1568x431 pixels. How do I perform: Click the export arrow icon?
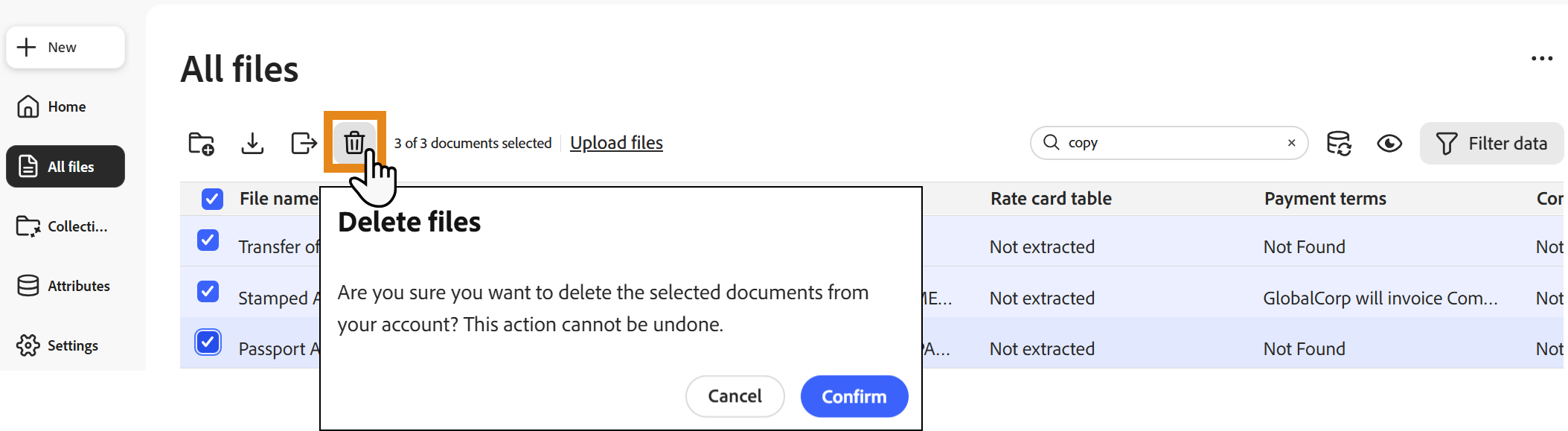pos(304,143)
